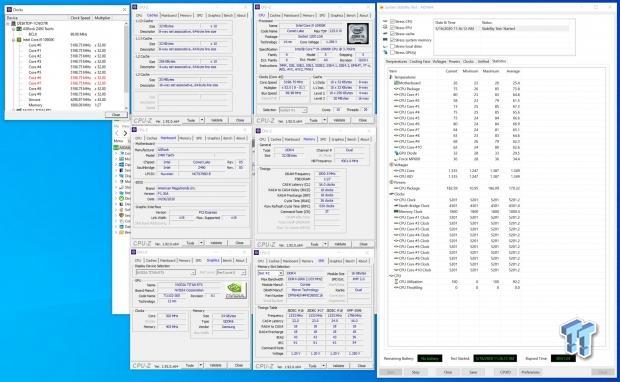620x382 pixels.
Task: Click the CPU Utilization hourglass icon
Action: coord(396,282)
